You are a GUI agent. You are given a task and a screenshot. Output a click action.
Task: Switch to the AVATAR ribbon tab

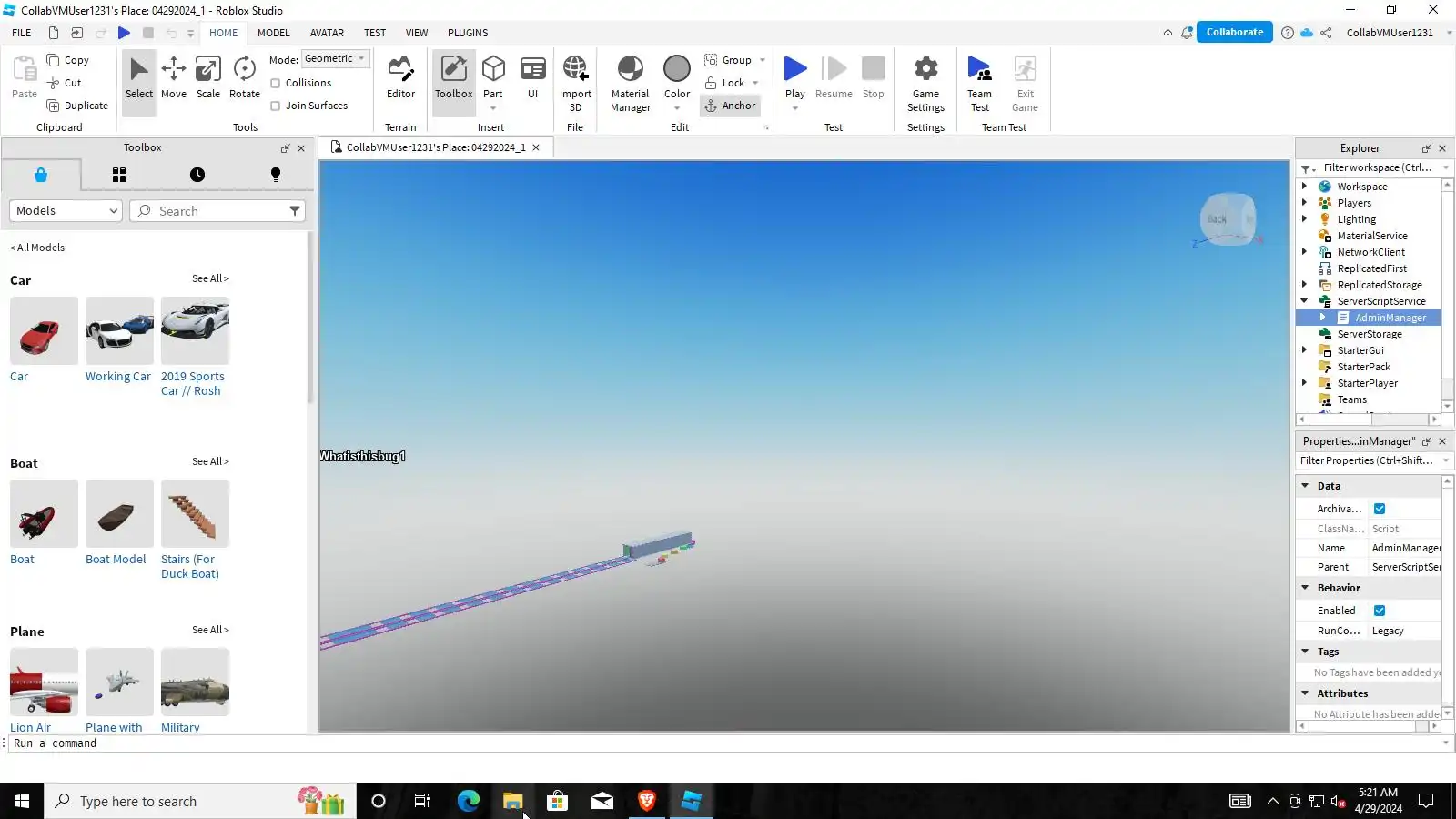(x=327, y=33)
